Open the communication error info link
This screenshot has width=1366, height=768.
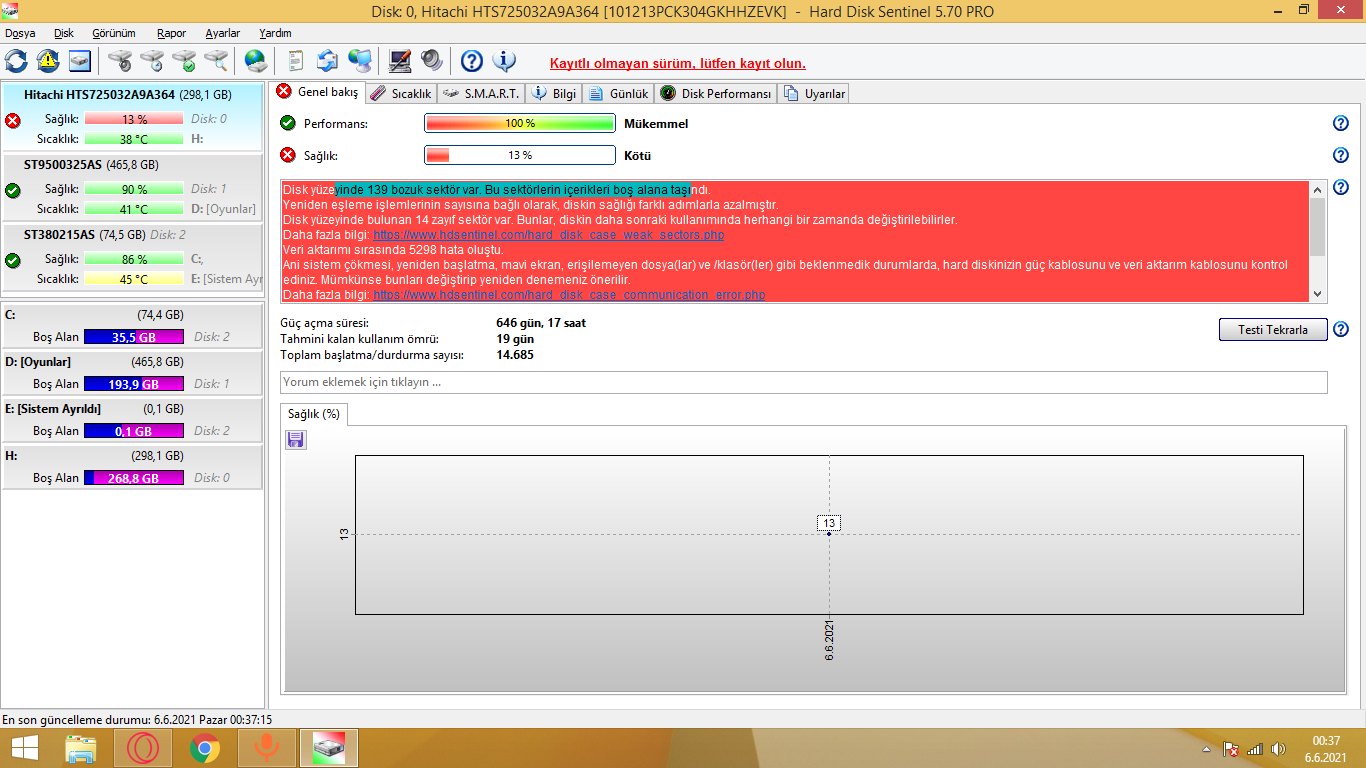pos(569,295)
